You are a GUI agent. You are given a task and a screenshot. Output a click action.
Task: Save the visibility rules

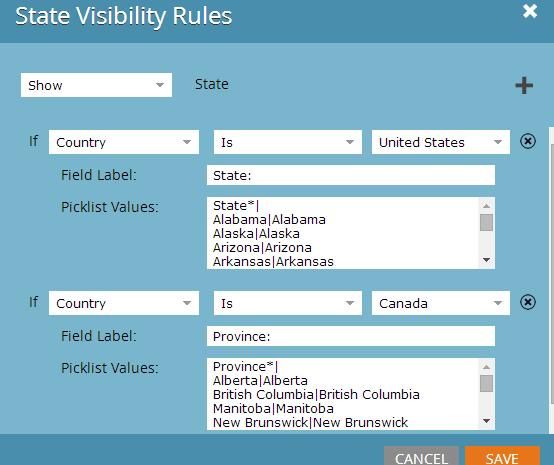pyautogui.click(x=502, y=457)
